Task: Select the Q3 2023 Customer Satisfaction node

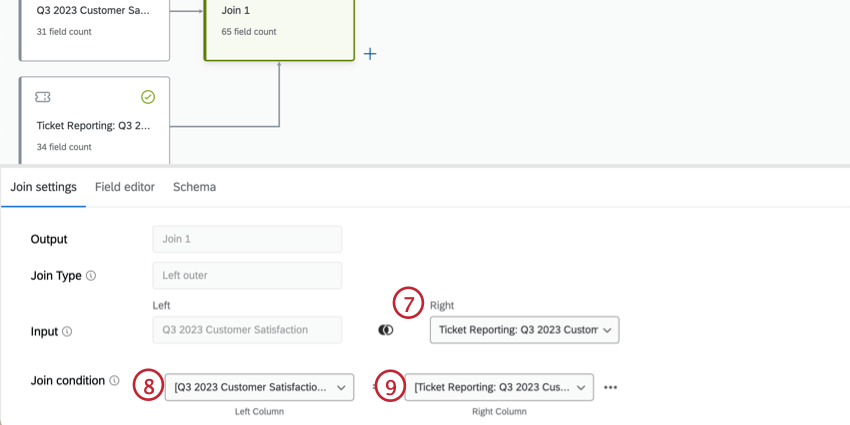Action: 94,22
